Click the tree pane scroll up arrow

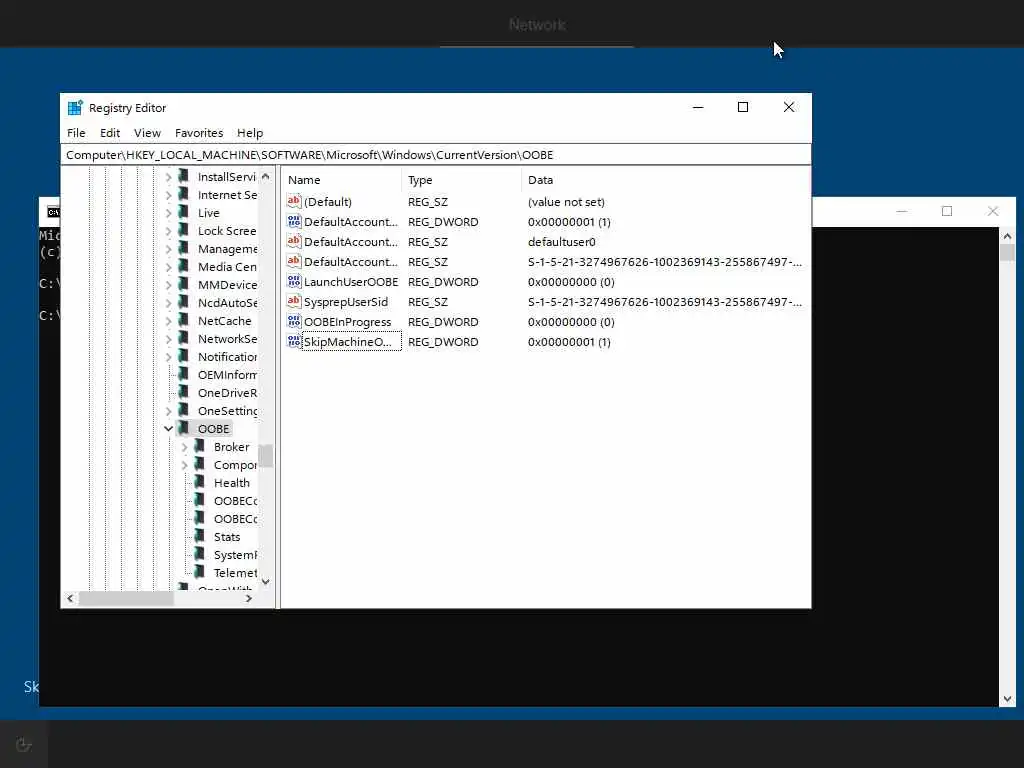pyautogui.click(x=265, y=176)
